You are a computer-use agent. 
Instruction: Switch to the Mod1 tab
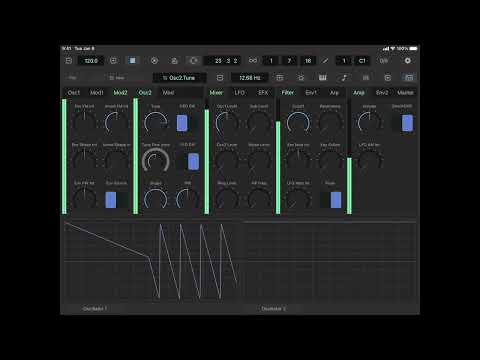point(97,92)
